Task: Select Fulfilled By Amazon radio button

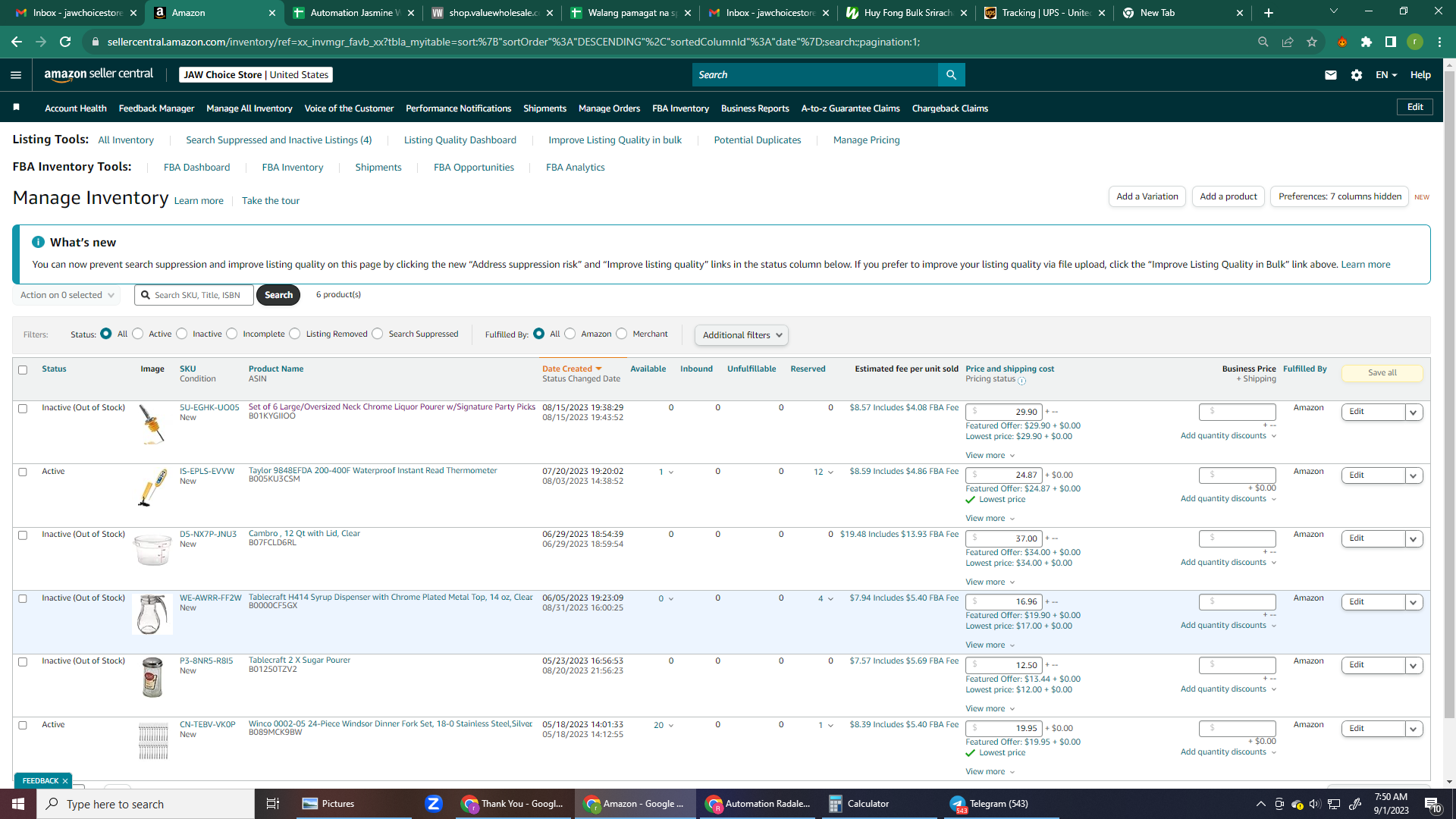Action: 570,334
